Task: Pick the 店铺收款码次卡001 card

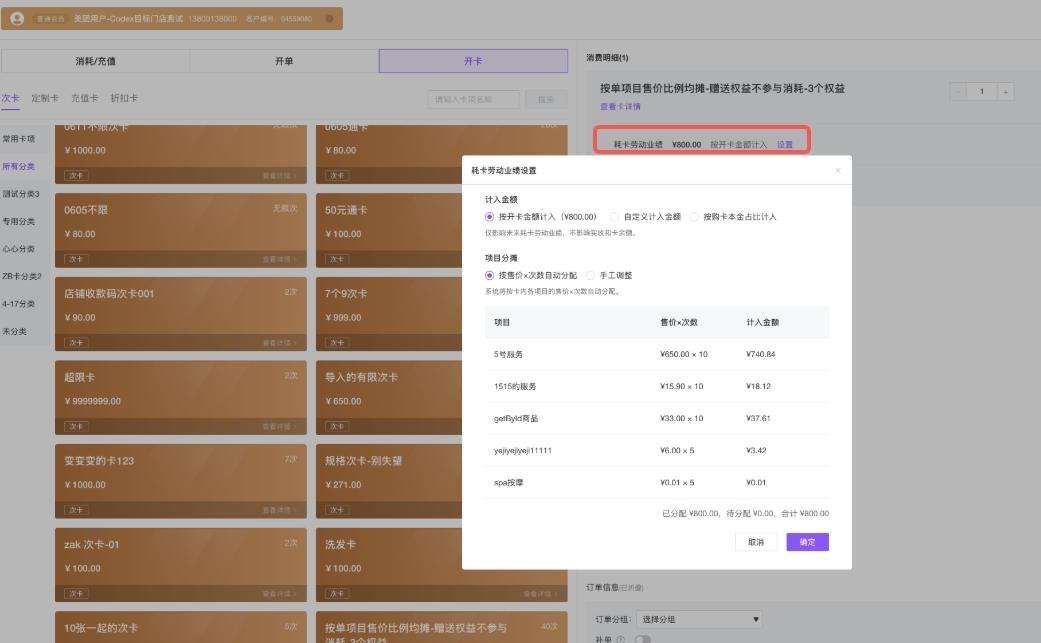Action: pyautogui.click(x=181, y=314)
